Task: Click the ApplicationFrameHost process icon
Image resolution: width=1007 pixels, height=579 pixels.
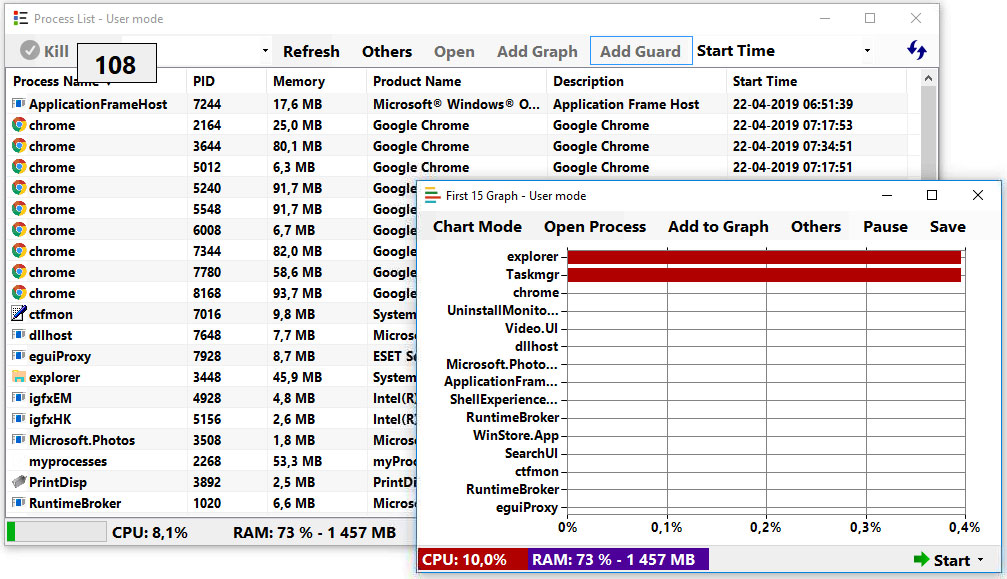Action: (19, 103)
